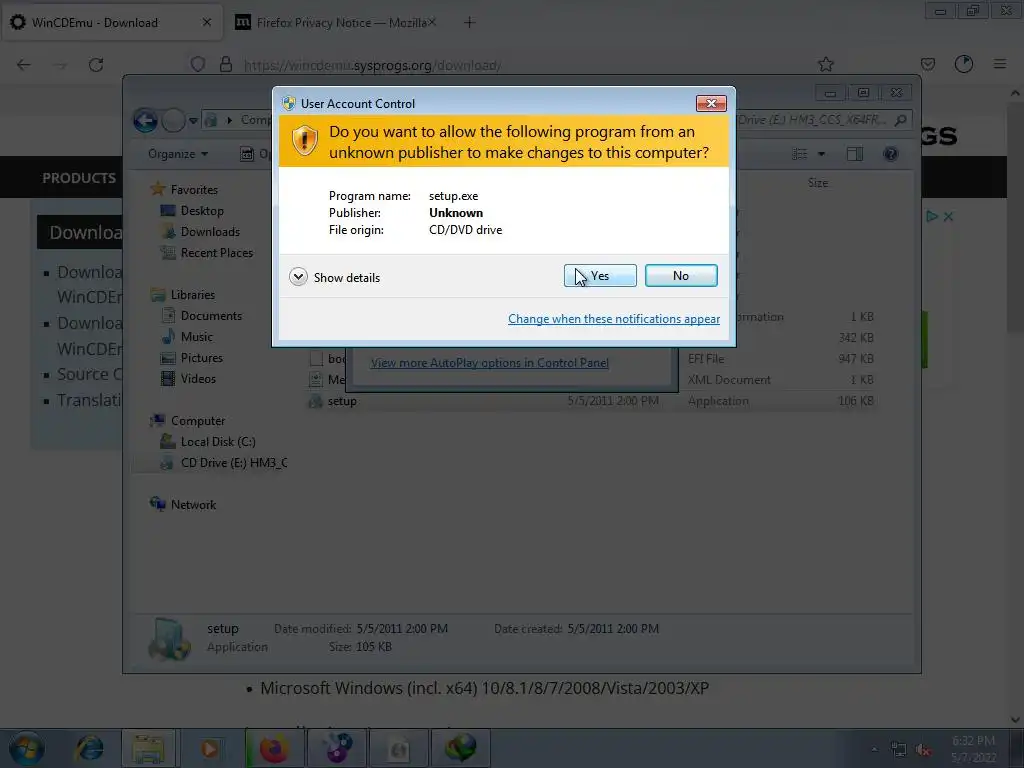Bookmark page with the star icon
The image size is (1024, 768).
pos(825,64)
